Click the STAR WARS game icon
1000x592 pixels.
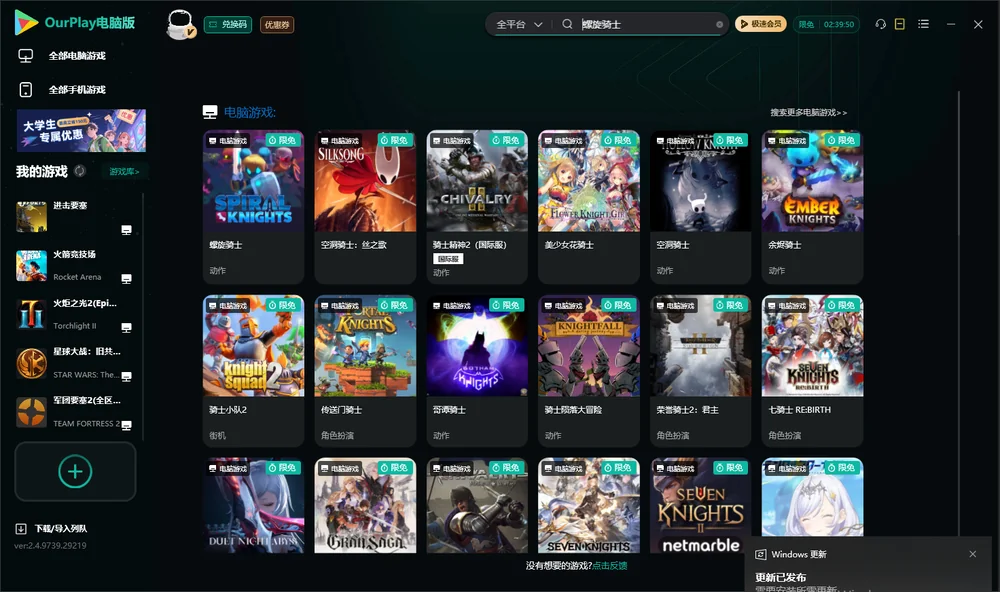tap(31, 364)
